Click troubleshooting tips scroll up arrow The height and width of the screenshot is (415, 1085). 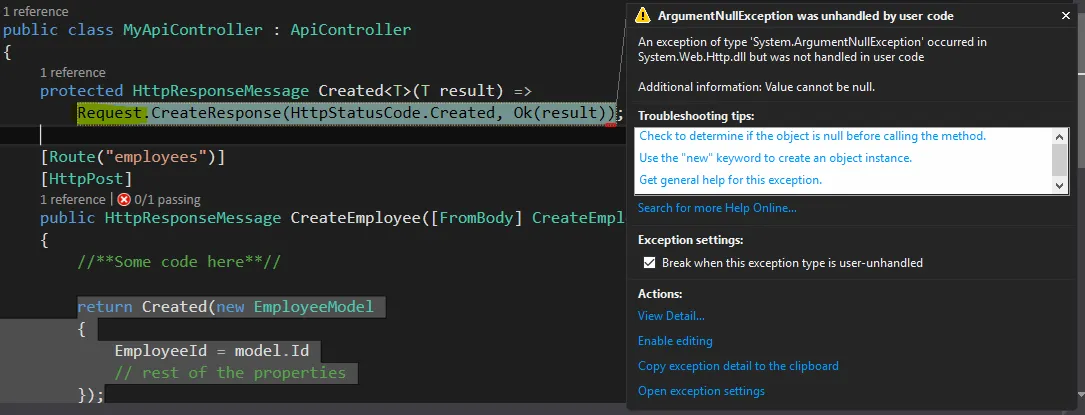1060,136
